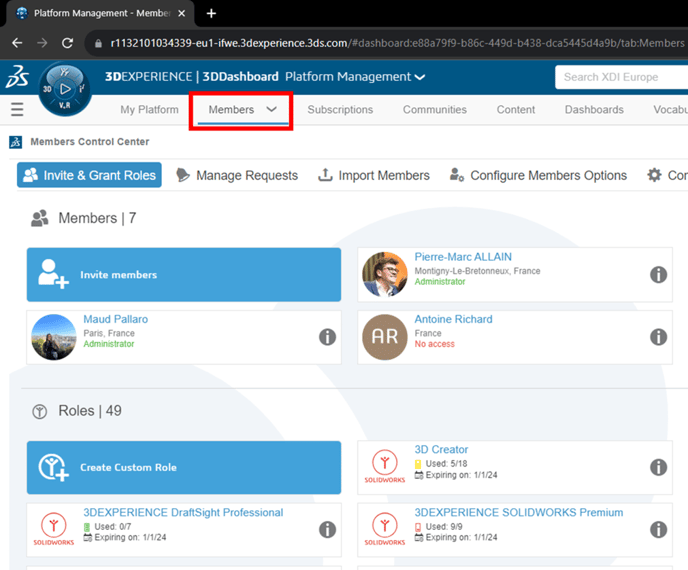Show info for Pierre-Marc ALLAIN
The image size is (688, 570).
(658, 275)
